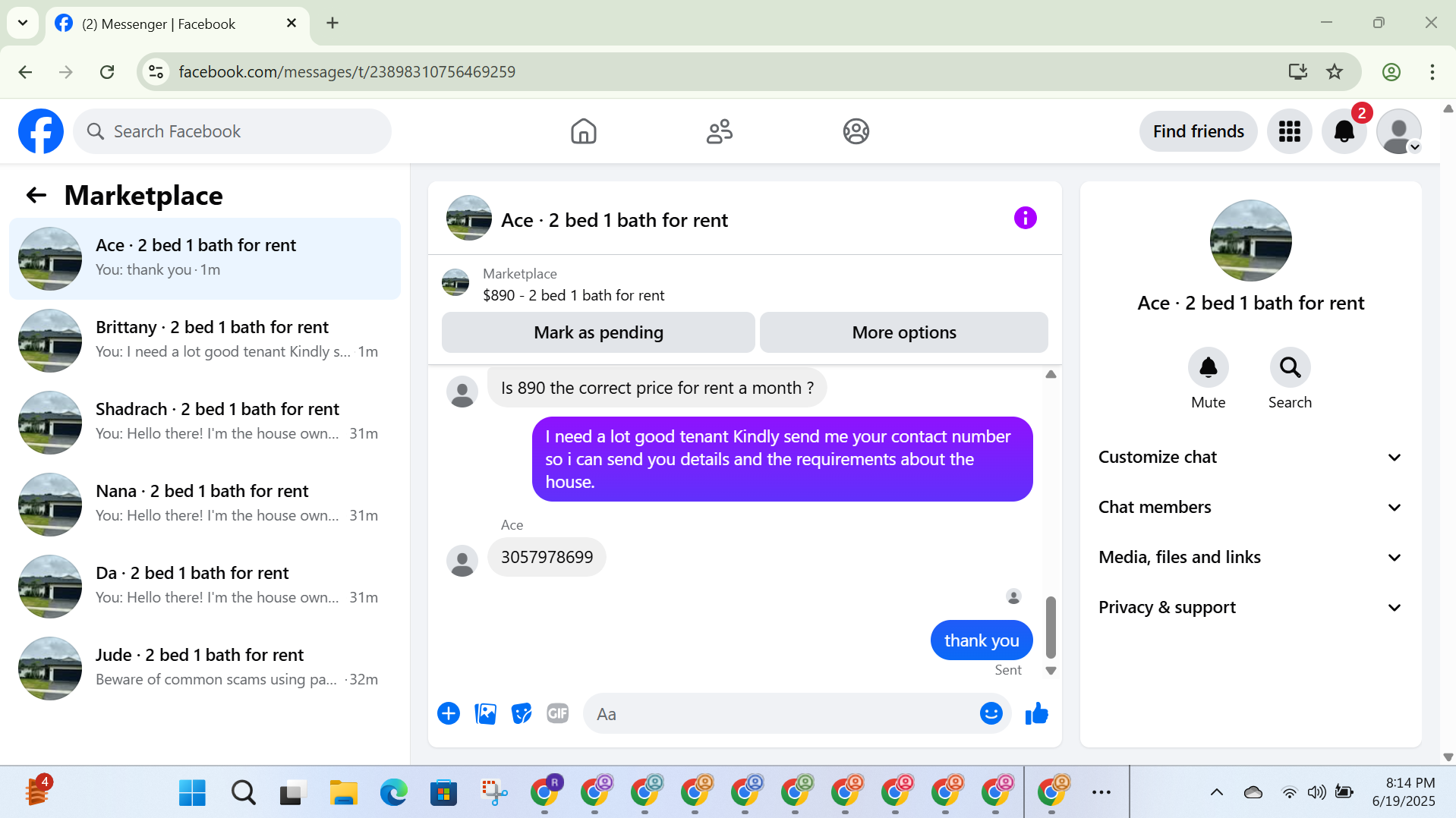Open the account profile avatar menu
The image size is (1456, 818).
coord(1398,131)
